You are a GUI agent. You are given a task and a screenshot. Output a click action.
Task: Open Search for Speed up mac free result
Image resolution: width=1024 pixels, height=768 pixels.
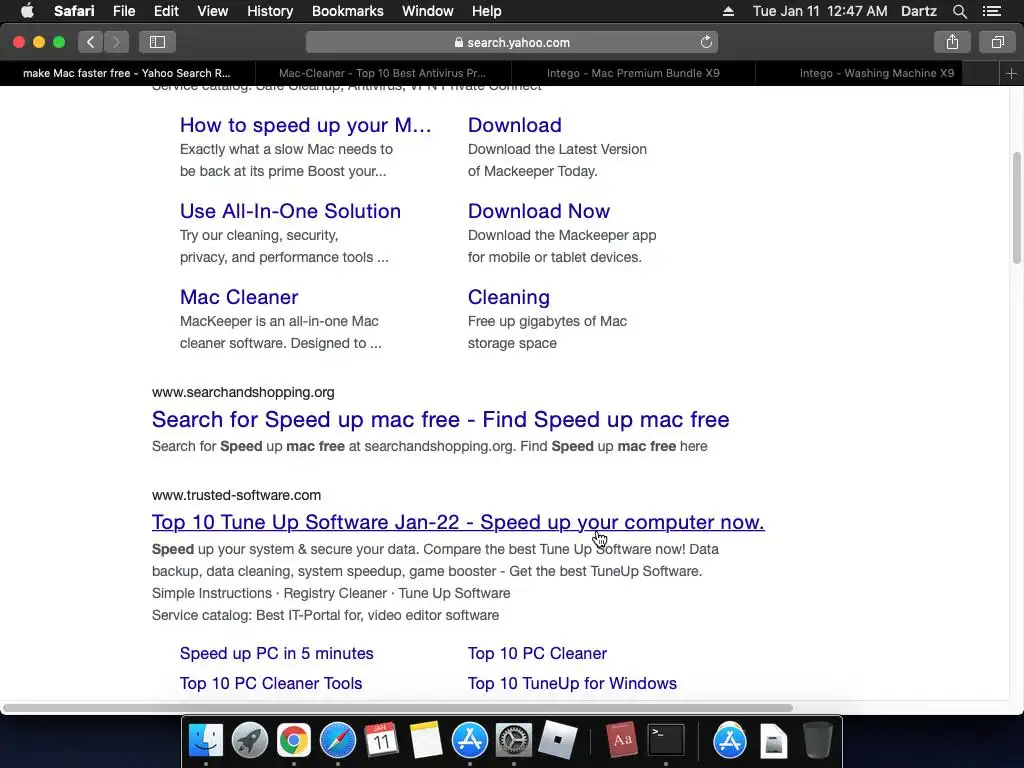click(440, 419)
